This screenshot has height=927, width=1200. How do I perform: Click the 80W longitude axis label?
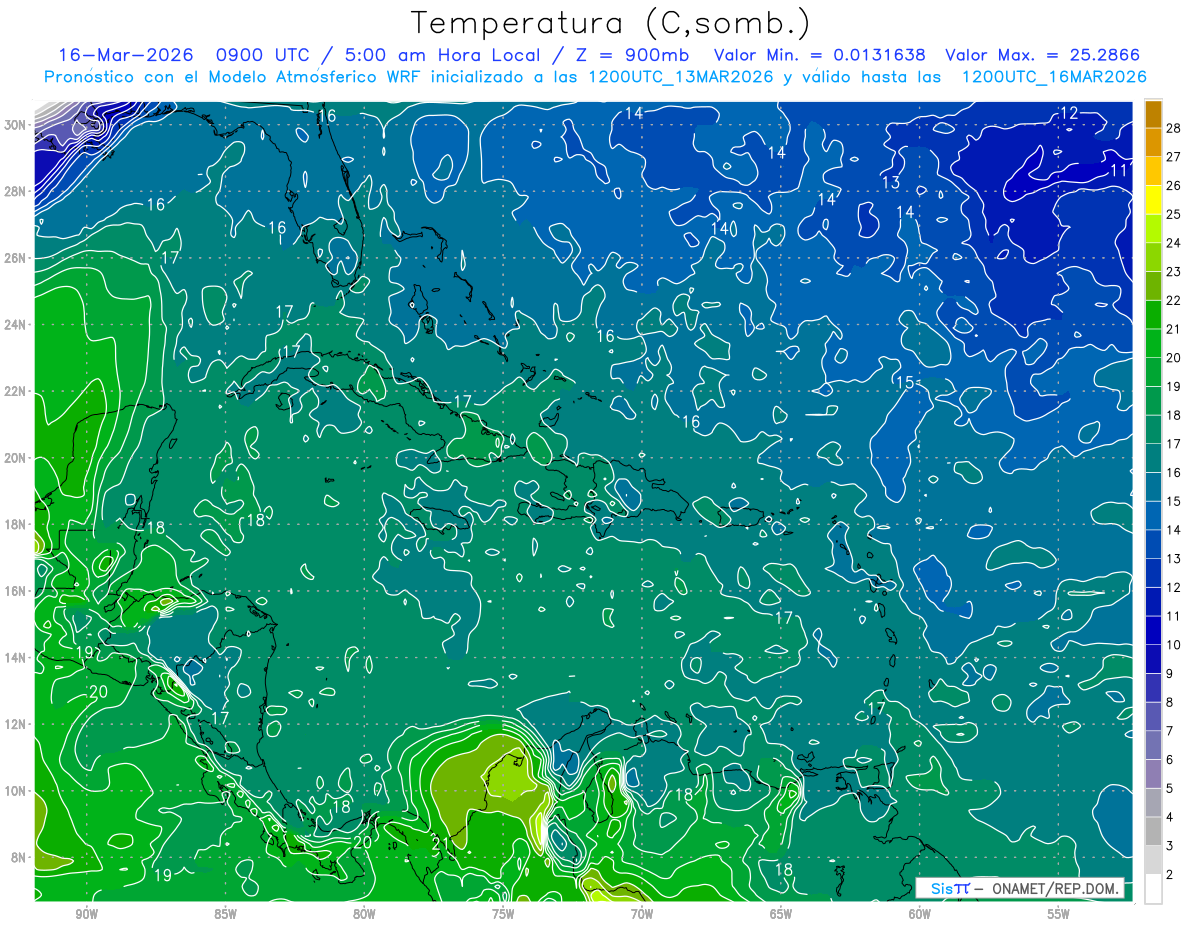(364, 914)
